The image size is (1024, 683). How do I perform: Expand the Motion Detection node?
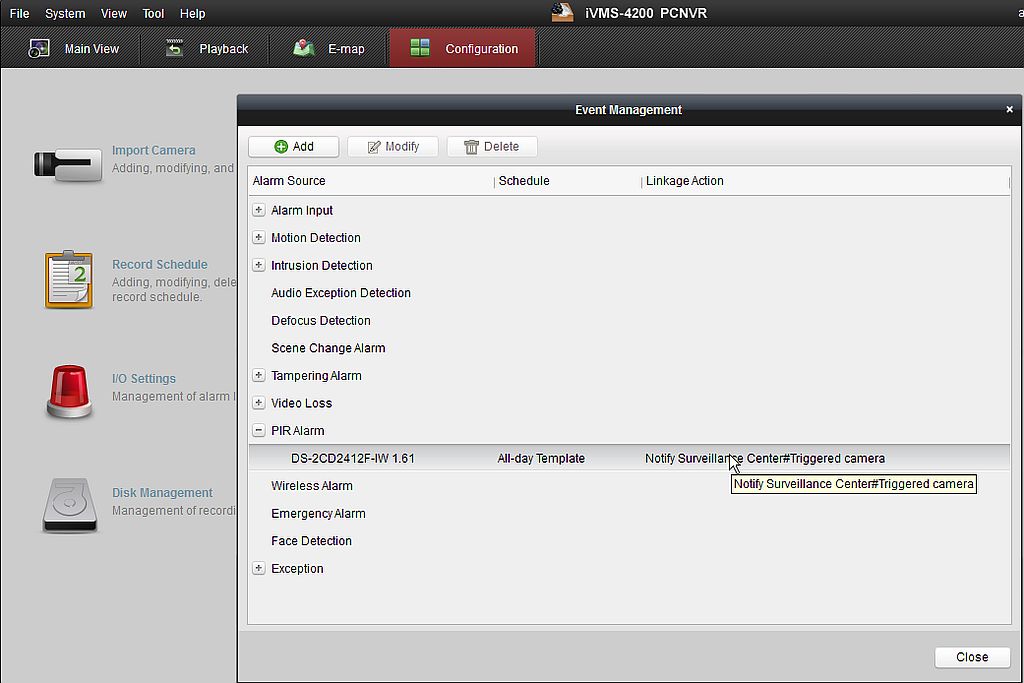click(259, 238)
